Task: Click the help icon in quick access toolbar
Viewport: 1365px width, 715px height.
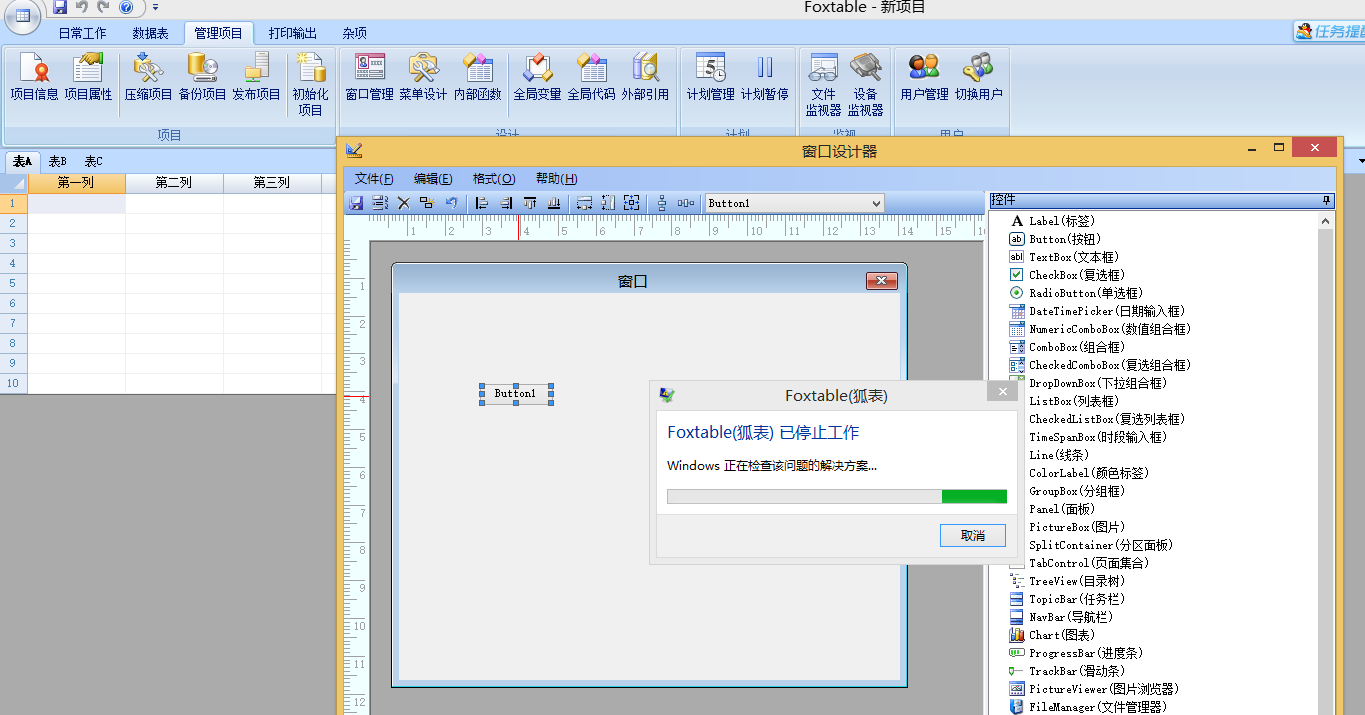Action: (x=126, y=7)
